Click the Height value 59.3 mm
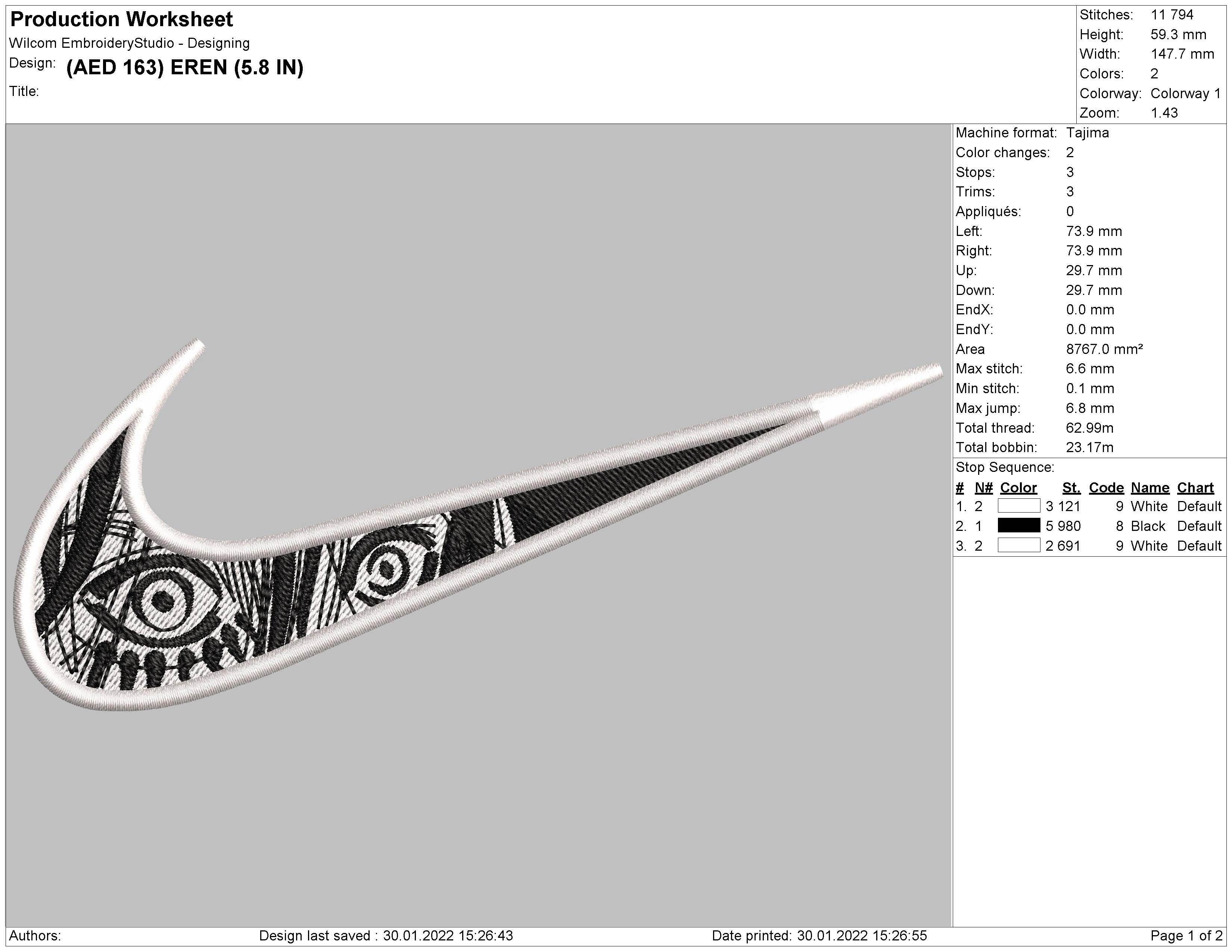This screenshot has width=1232, height=952. [x=1178, y=34]
